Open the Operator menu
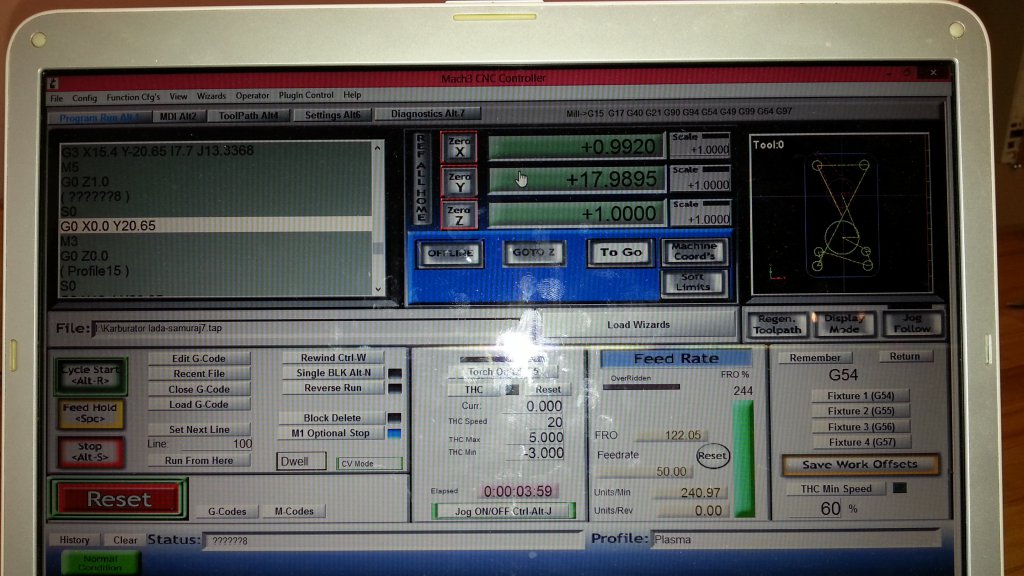 point(252,95)
